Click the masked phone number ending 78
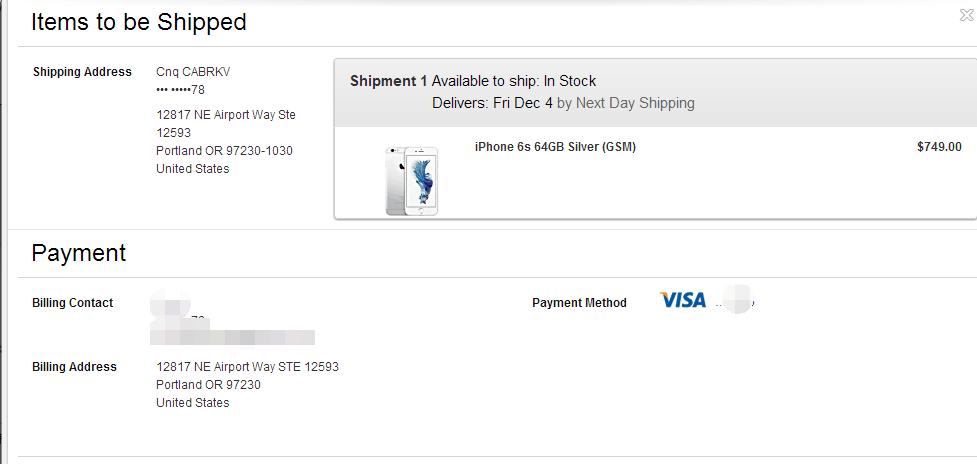 [x=180, y=90]
